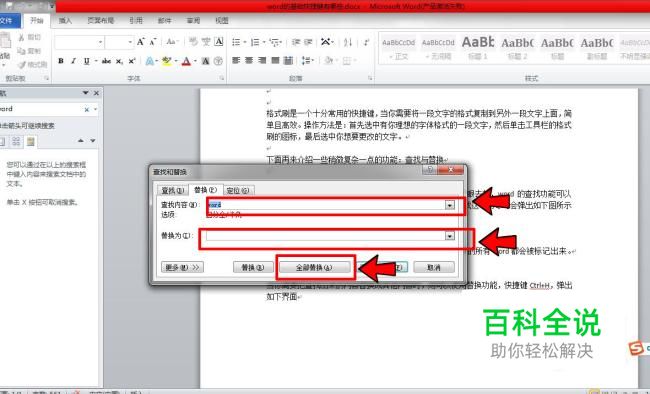Switch to the Go To (定位) tab in the dialog

238,190
